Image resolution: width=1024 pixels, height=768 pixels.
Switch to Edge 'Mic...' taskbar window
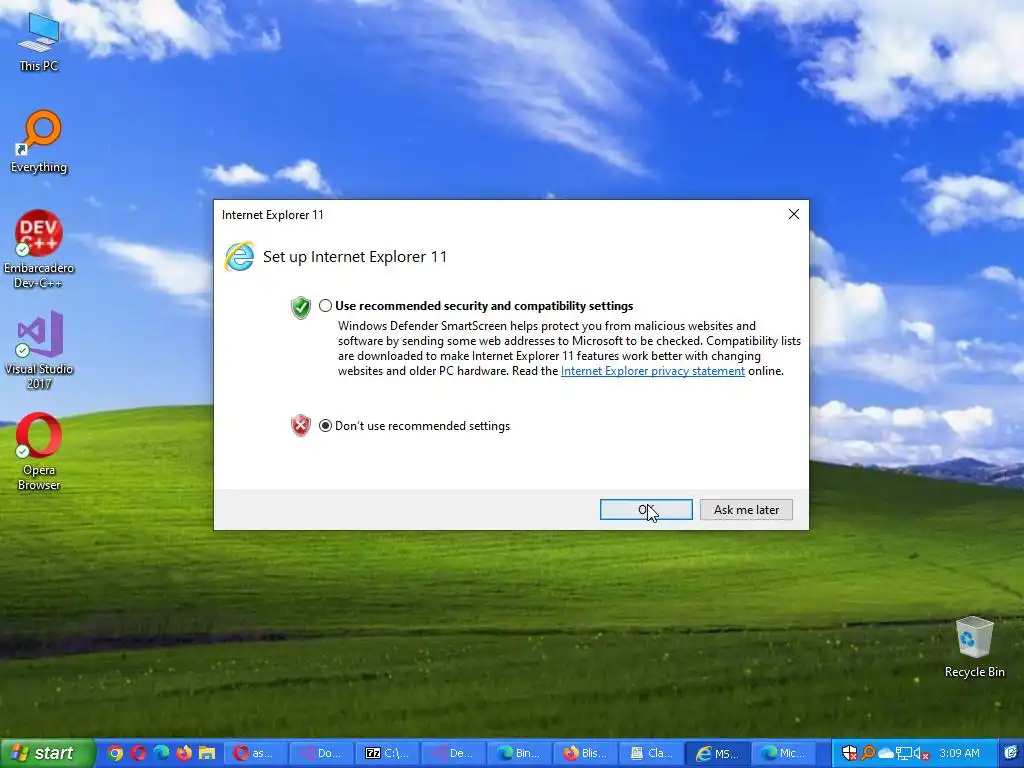coord(784,753)
